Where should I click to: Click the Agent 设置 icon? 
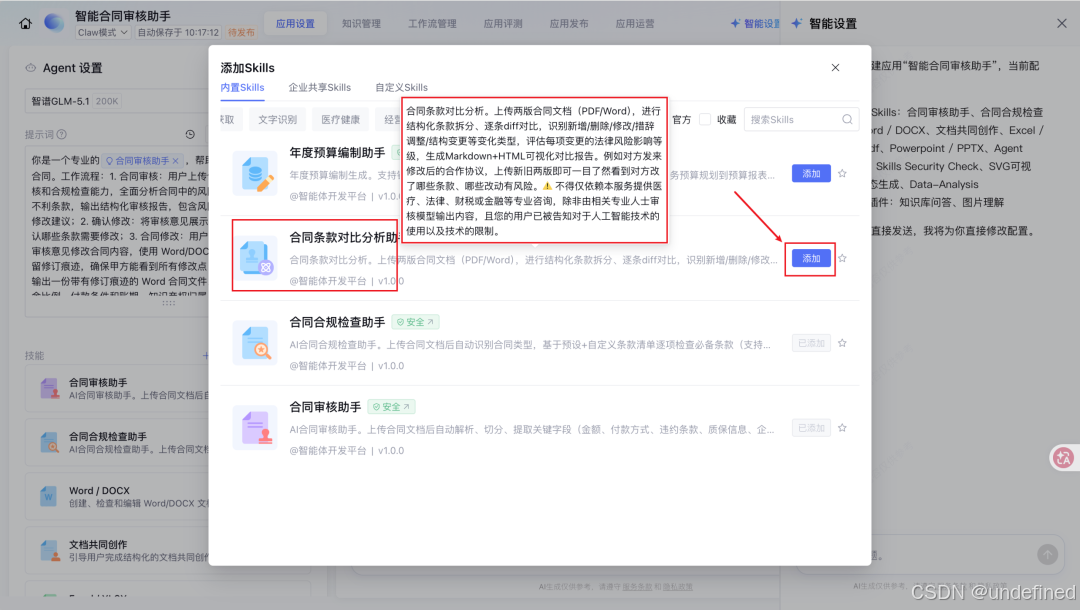(30, 67)
